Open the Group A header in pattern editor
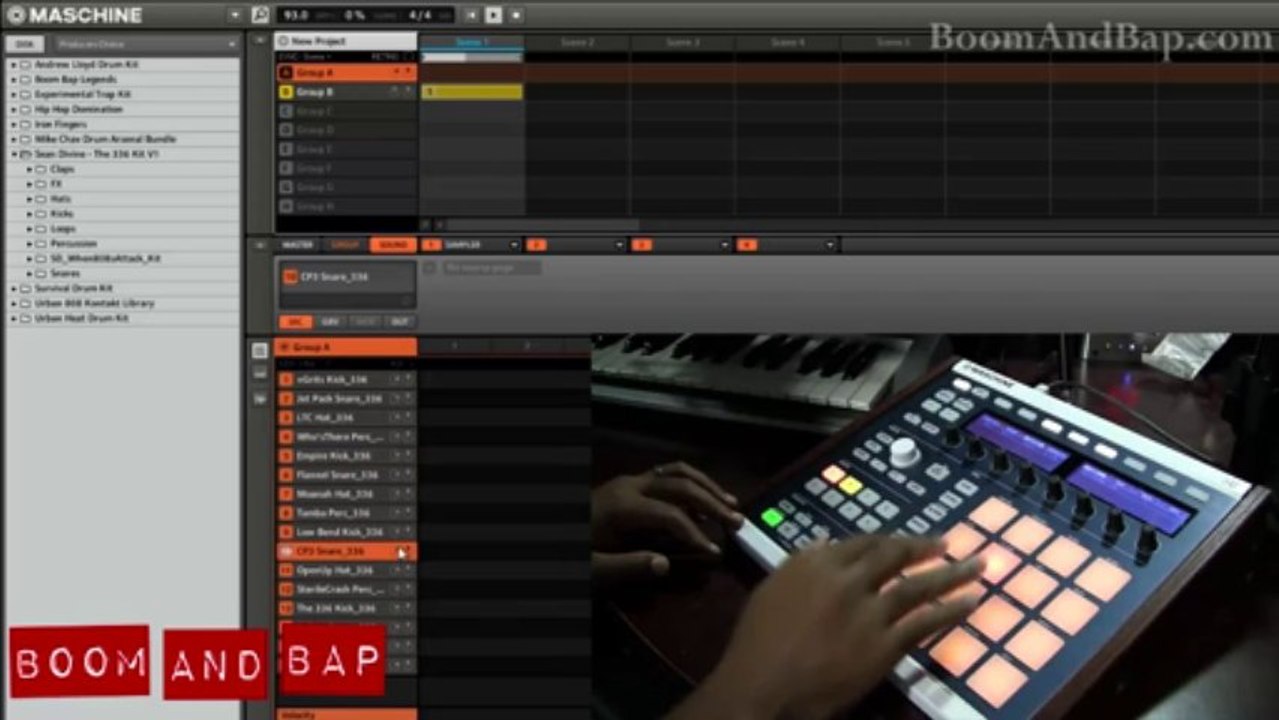The width and height of the screenshot is (1279, 720). (x=346, y=347)
